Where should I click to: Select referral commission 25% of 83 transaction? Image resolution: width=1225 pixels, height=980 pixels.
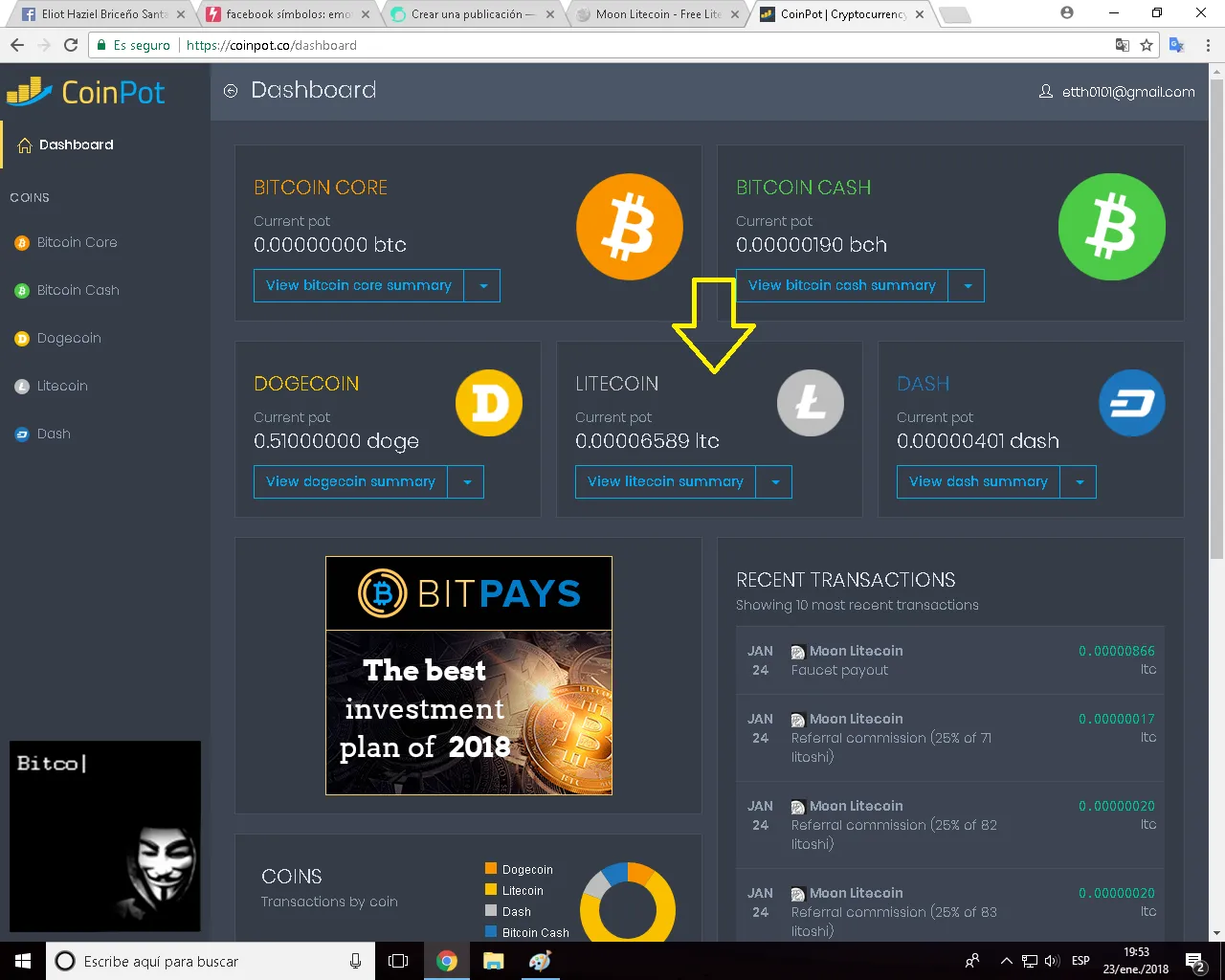[x=950, y=905]
